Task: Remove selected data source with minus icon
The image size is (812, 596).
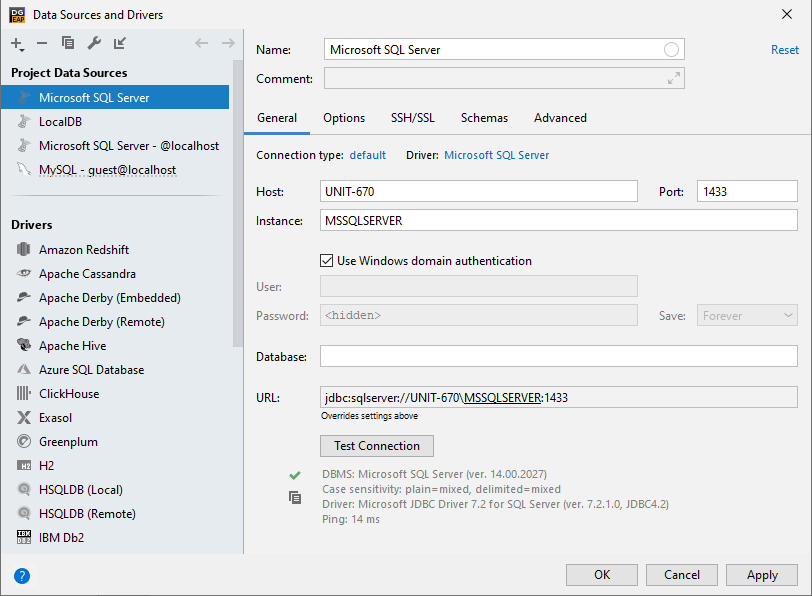Action: [42, 43]
